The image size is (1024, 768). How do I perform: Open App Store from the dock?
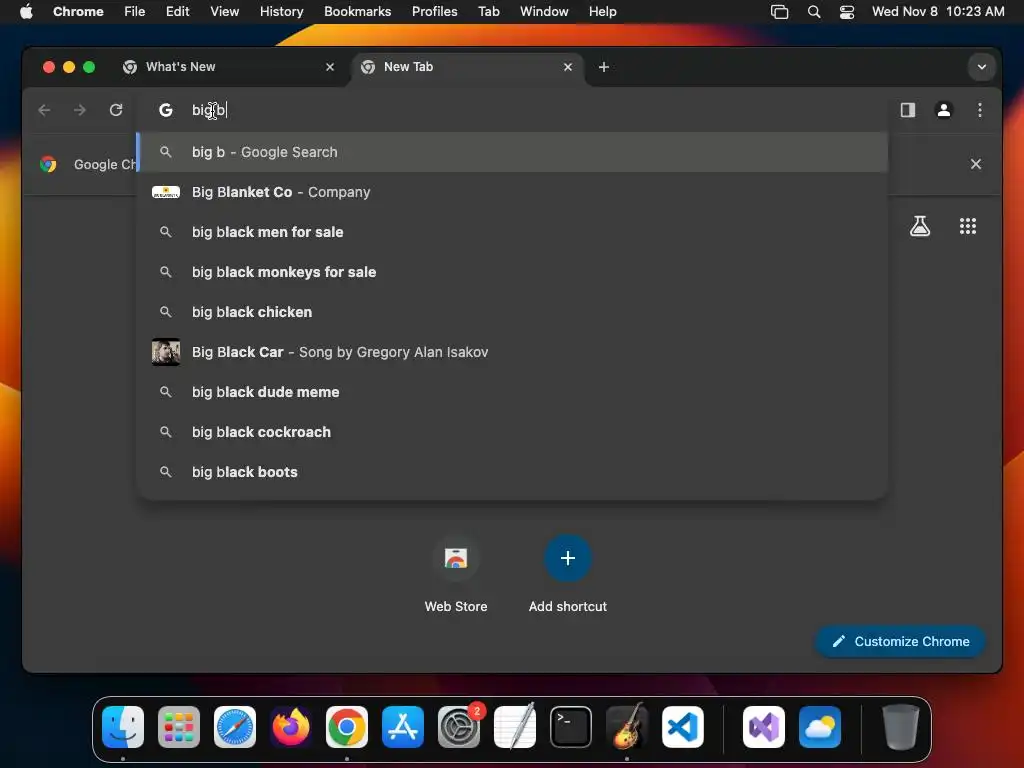click(403, 727)
